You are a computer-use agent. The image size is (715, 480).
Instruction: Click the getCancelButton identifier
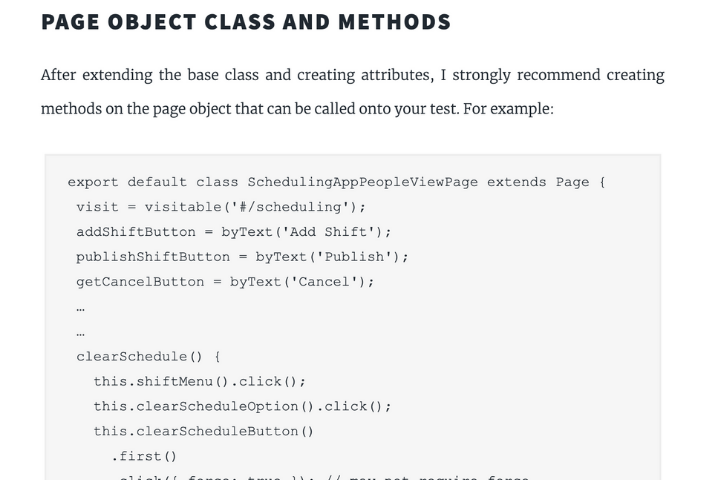[x=140, y=282]
